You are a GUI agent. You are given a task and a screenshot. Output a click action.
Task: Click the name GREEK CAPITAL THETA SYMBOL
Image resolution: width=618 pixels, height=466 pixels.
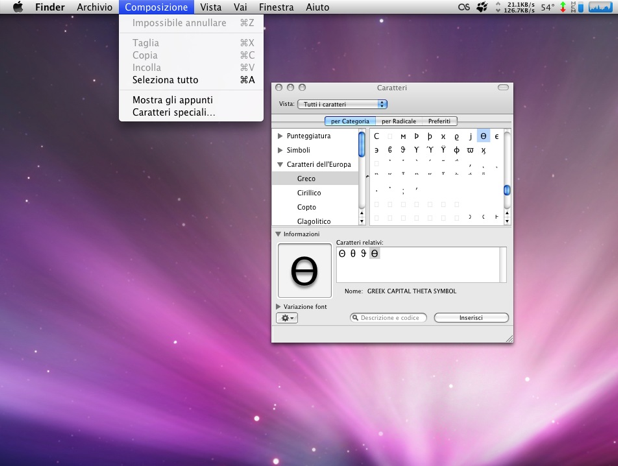coord(411,291)
